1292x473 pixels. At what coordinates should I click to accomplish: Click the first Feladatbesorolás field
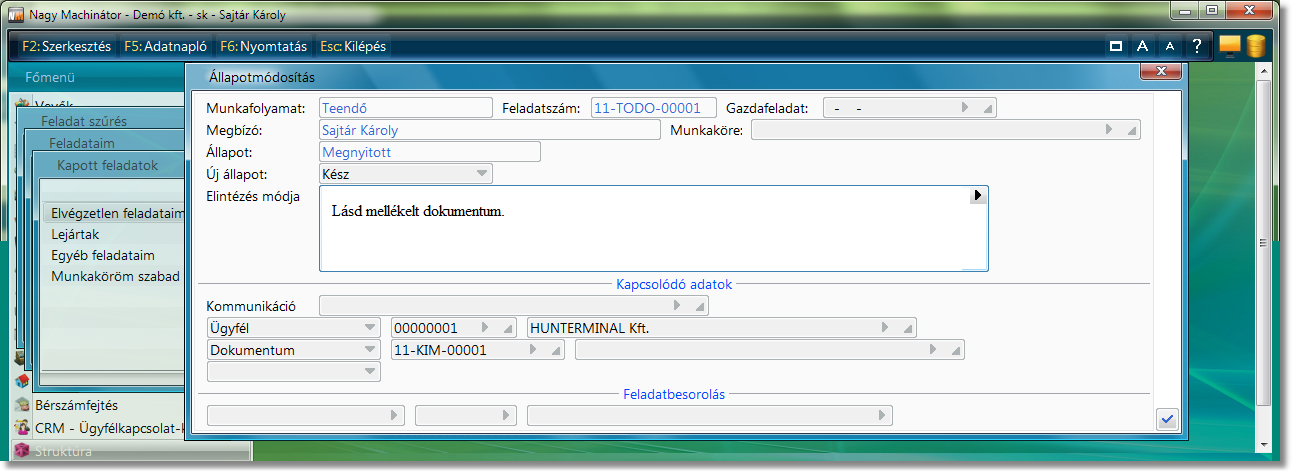pyautogui.click(x=305, y=416)
